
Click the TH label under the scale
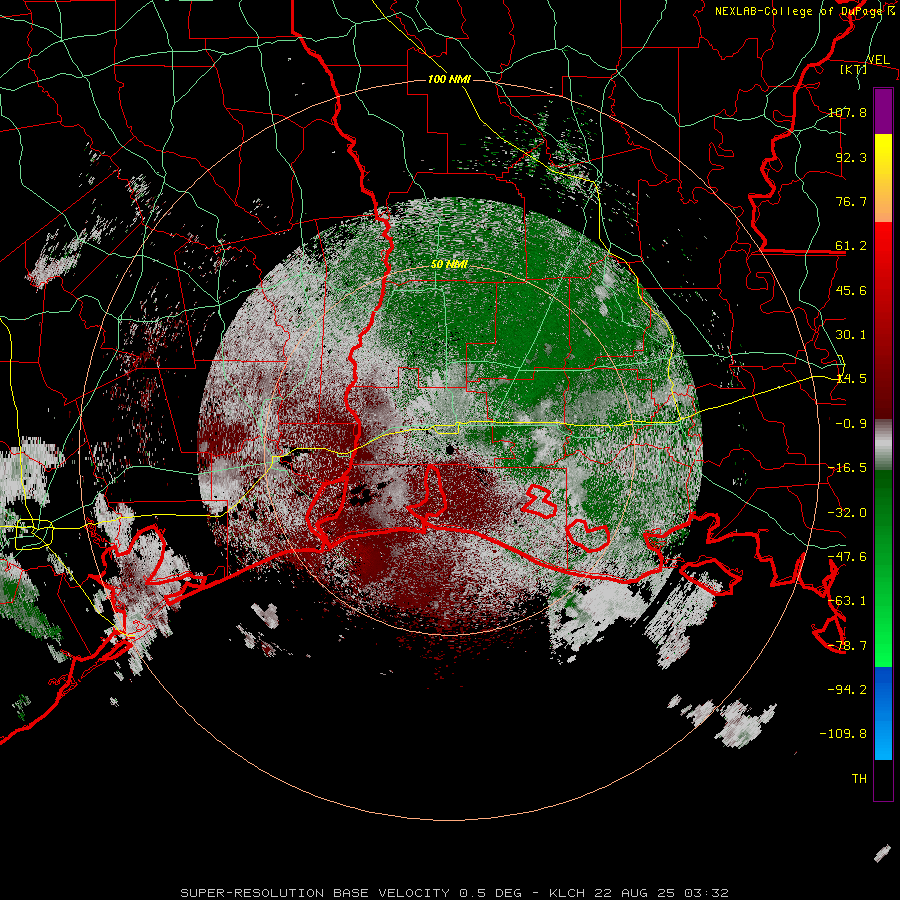[859, 779]
